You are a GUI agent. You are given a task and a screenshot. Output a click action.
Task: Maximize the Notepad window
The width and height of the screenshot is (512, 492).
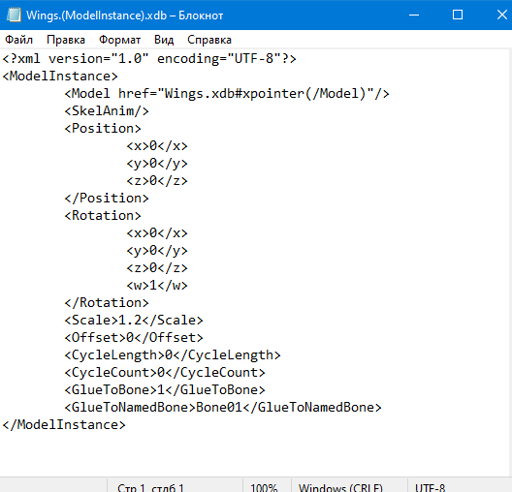tap(457, 15)
